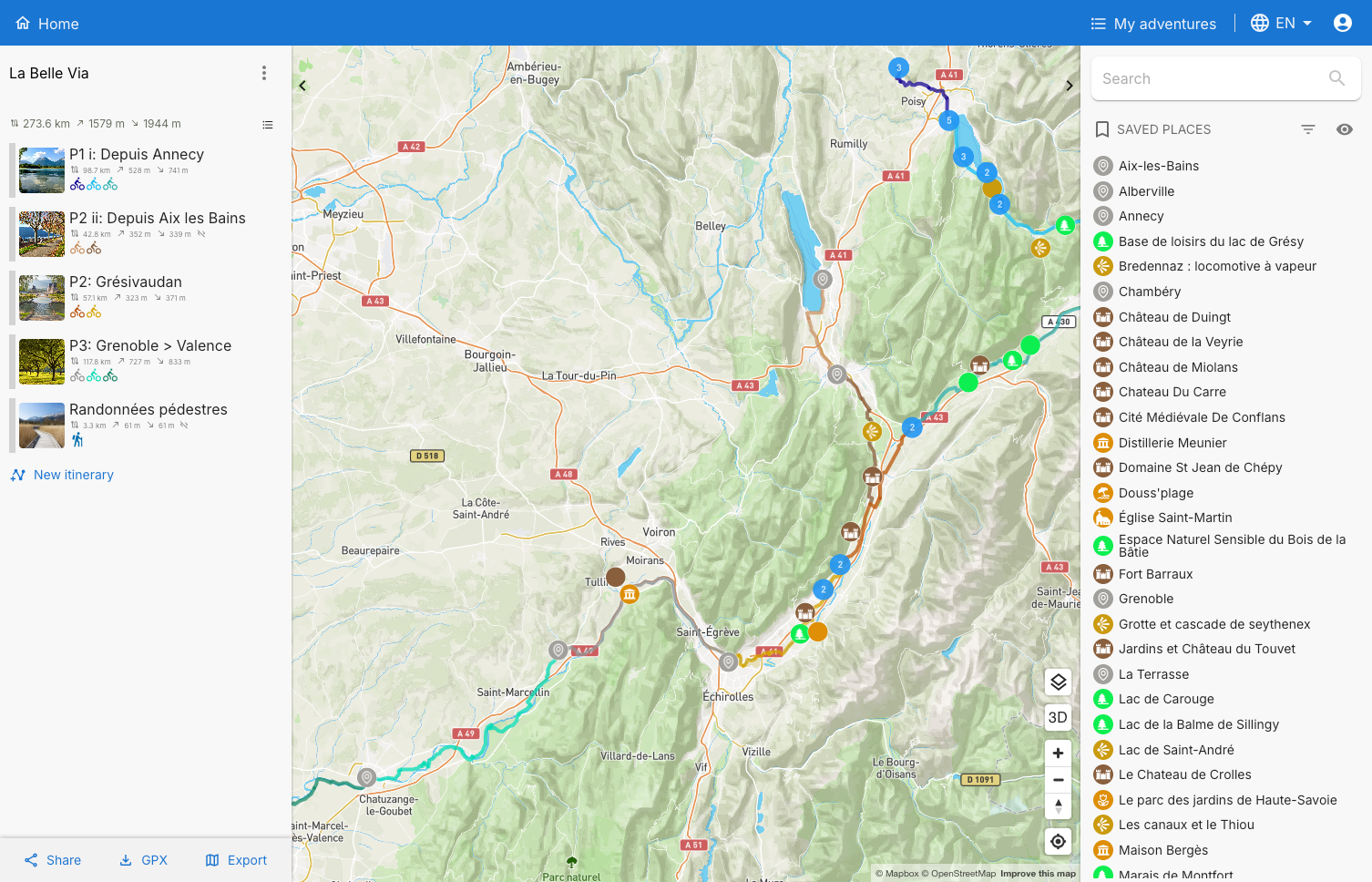Open saved places filter options

point(1308,129)
